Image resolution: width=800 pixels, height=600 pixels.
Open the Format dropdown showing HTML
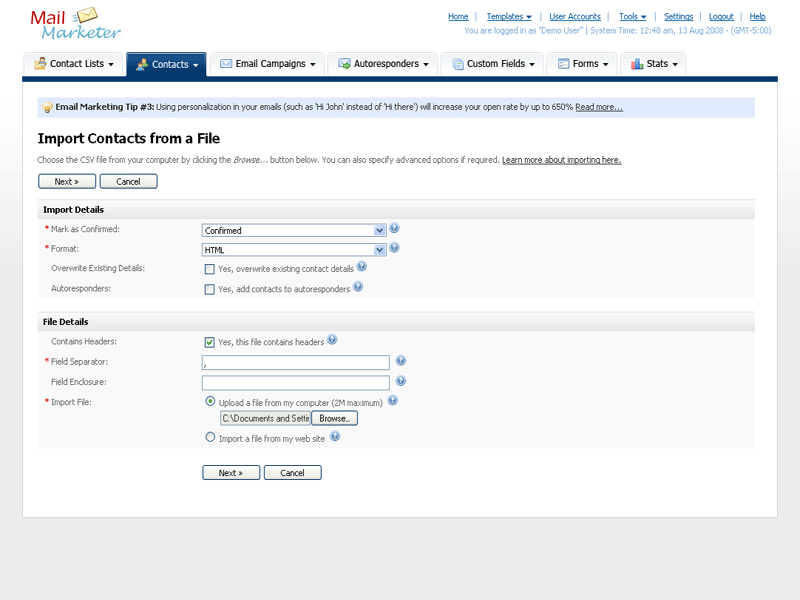[294, 250]
